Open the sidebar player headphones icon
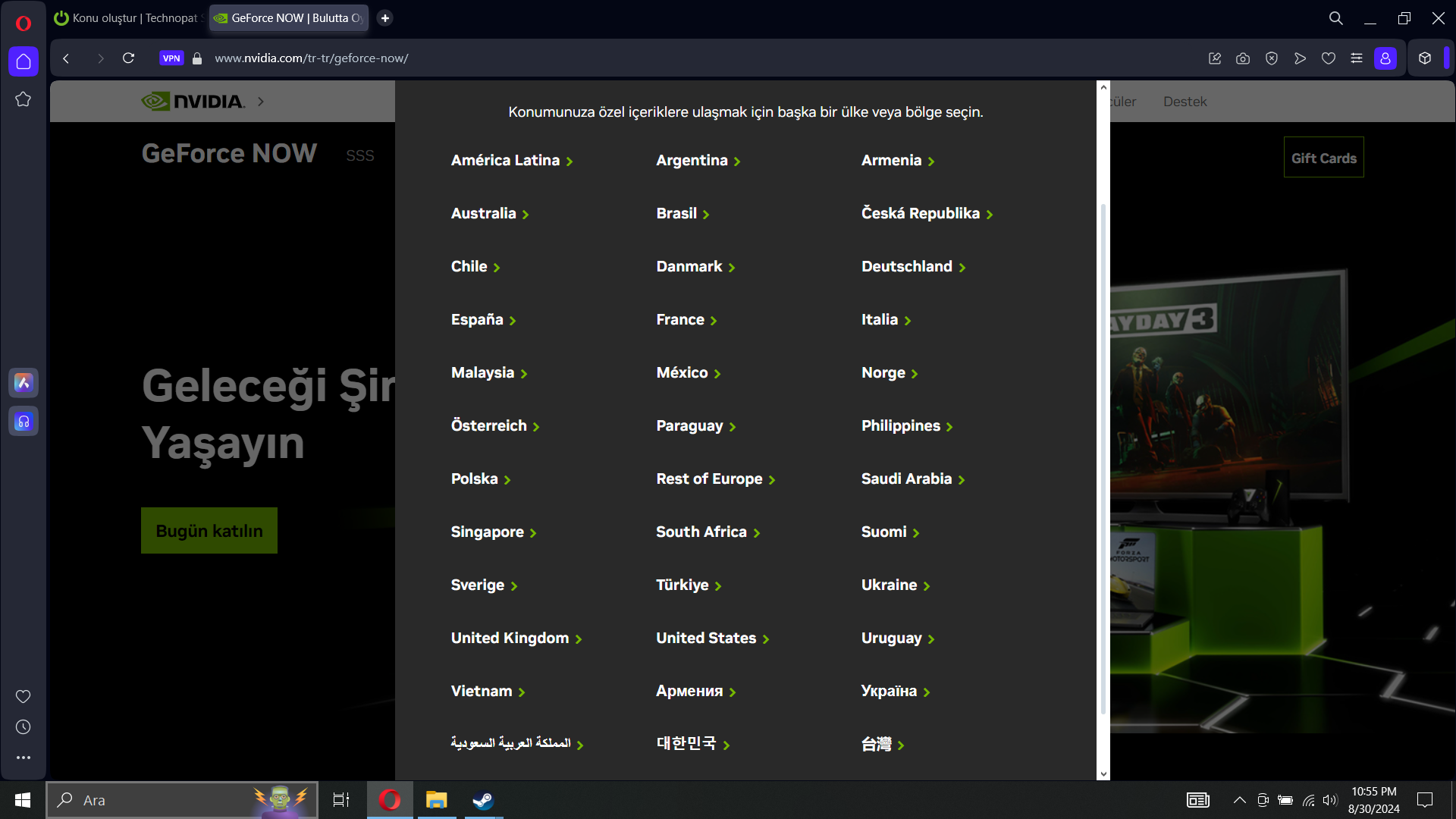 pos(24,422)
